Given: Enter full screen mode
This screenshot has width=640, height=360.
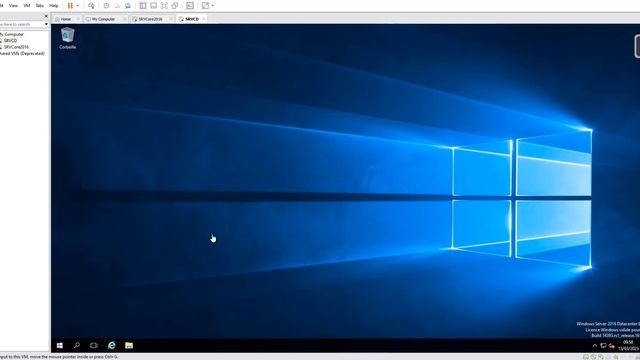Looking at the screenshot, I should pos(164,6).
